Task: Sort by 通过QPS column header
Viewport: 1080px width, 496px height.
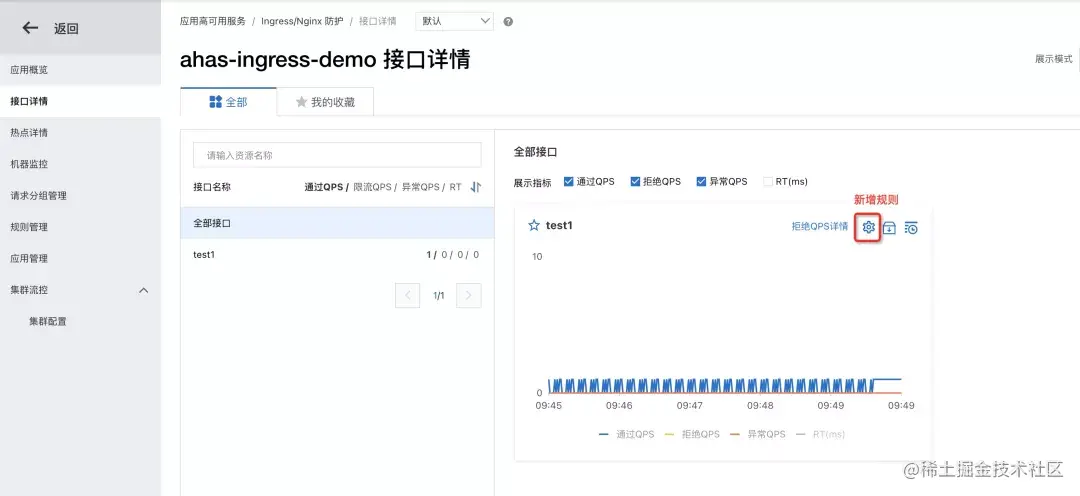Action: [324, 187]
